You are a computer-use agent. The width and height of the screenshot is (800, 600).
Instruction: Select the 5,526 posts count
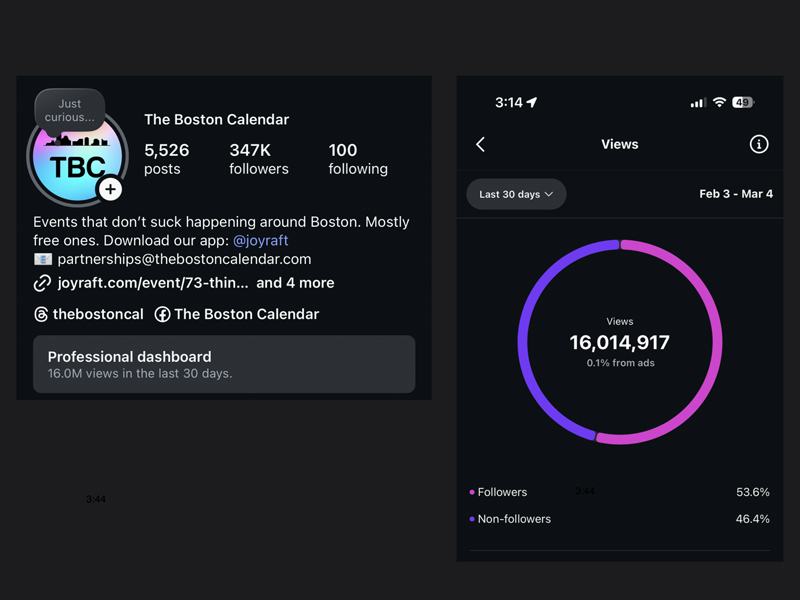(x=166, y=159)
